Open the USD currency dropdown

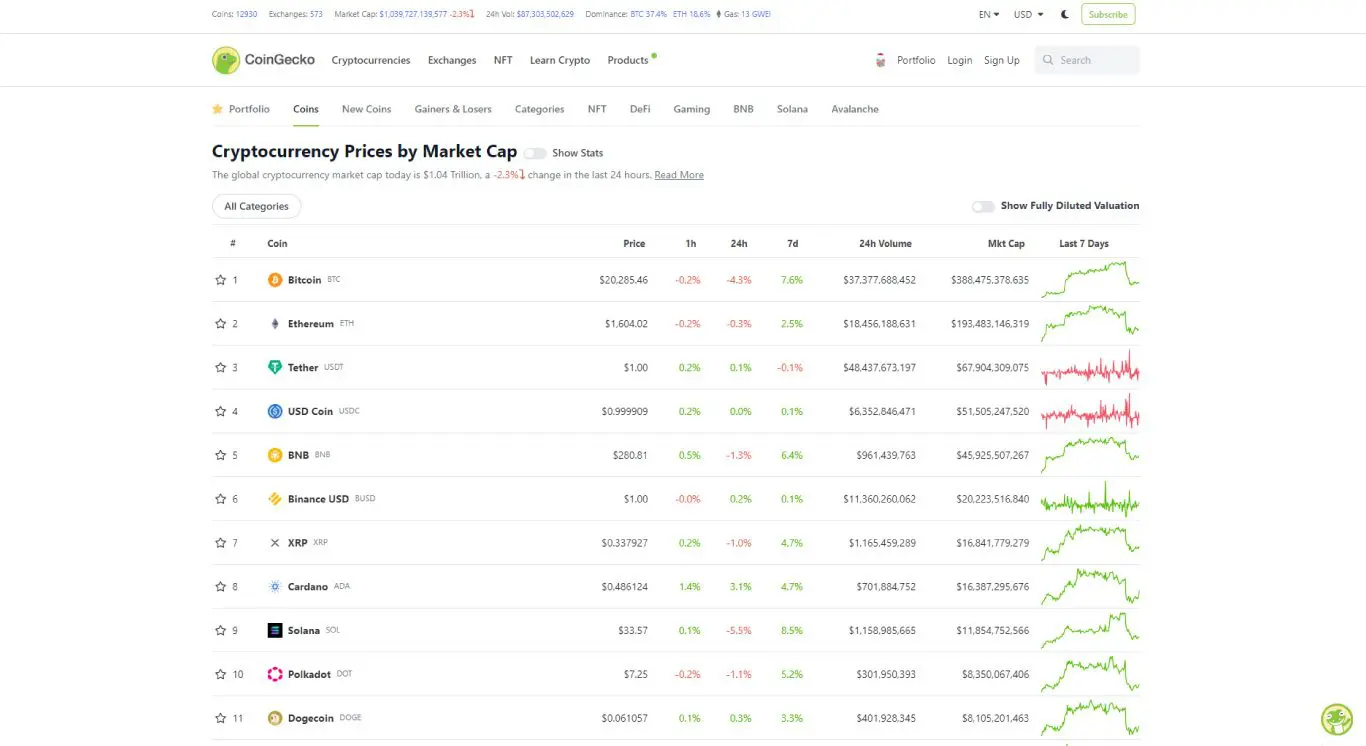click(1028, 15)
